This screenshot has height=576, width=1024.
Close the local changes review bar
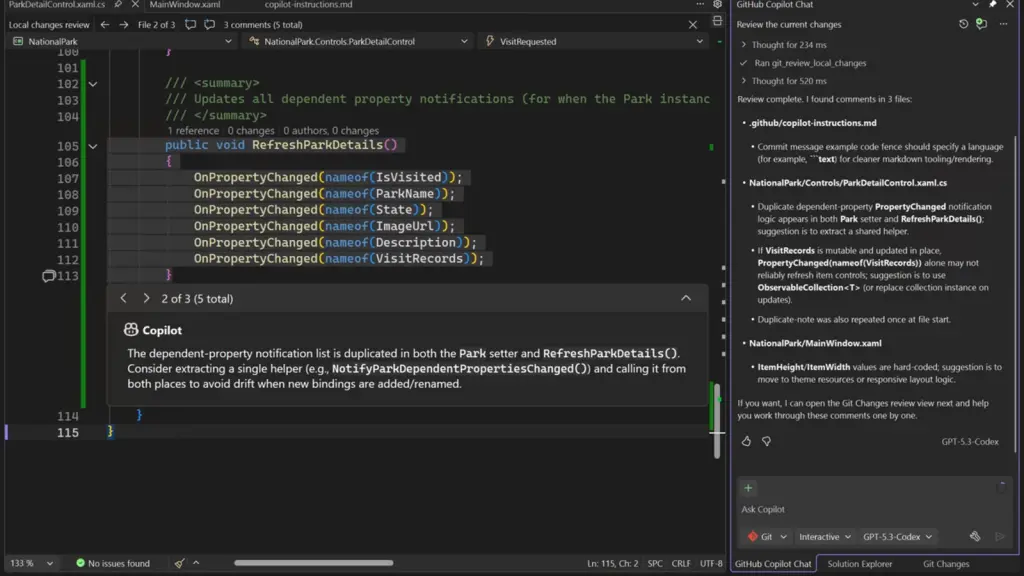(693, 25)
